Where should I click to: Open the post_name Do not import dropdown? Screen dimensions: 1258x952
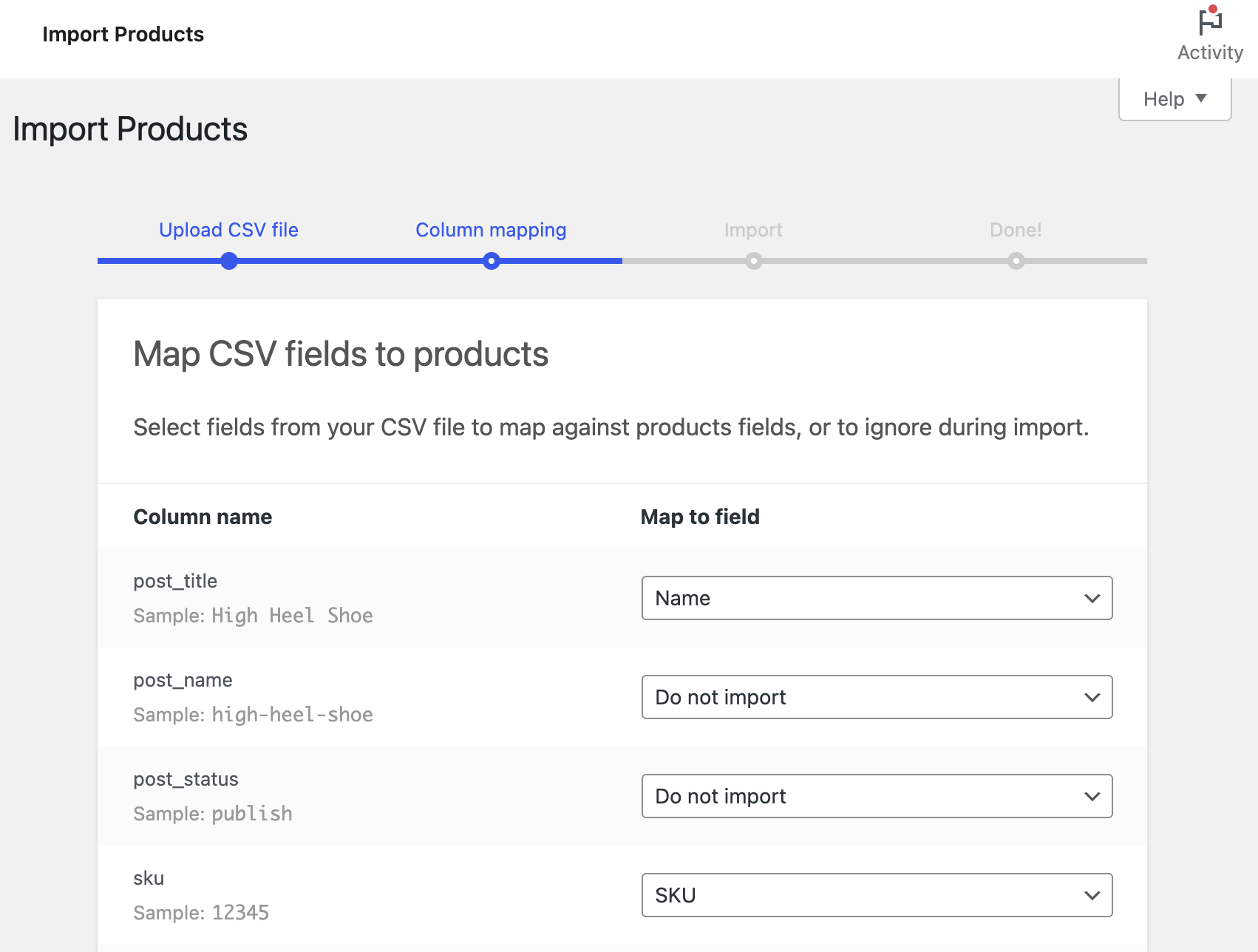pyautogui.click(x=877, y=697)
